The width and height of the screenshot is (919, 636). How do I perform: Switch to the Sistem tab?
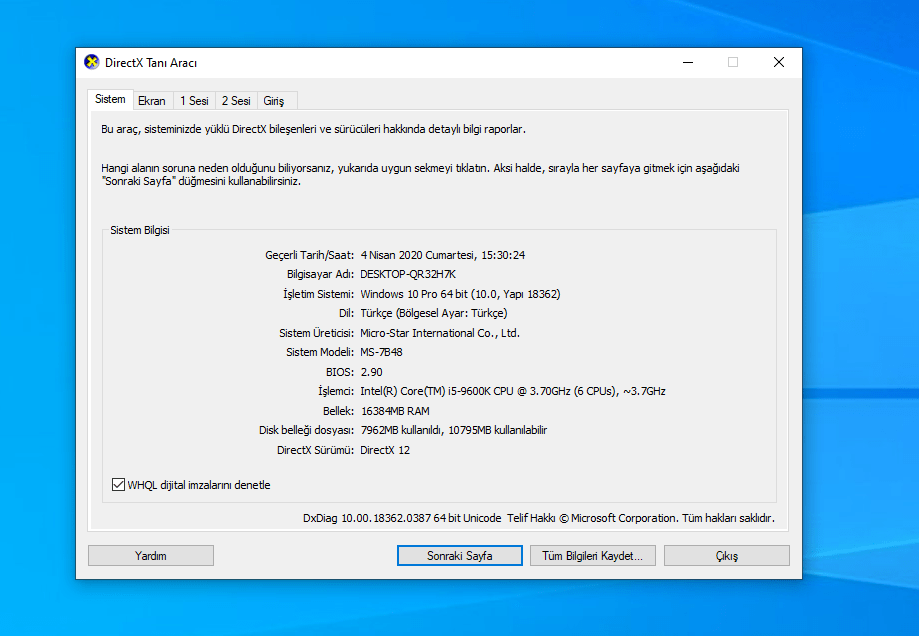[110, 99]
